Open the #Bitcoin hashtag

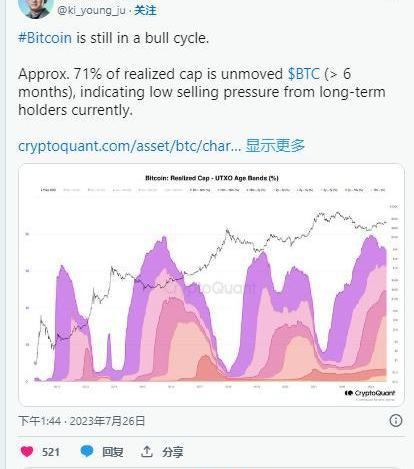point(45,38)
